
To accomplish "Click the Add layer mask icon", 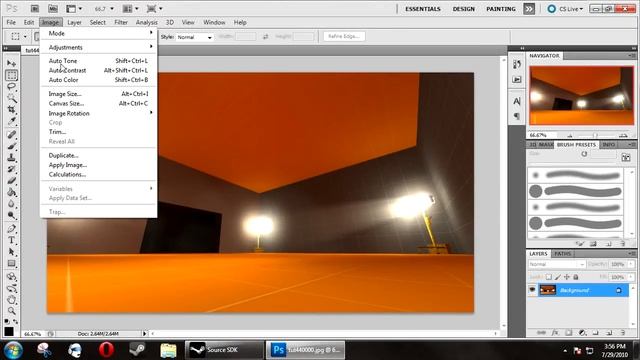I will click(569, 333).
